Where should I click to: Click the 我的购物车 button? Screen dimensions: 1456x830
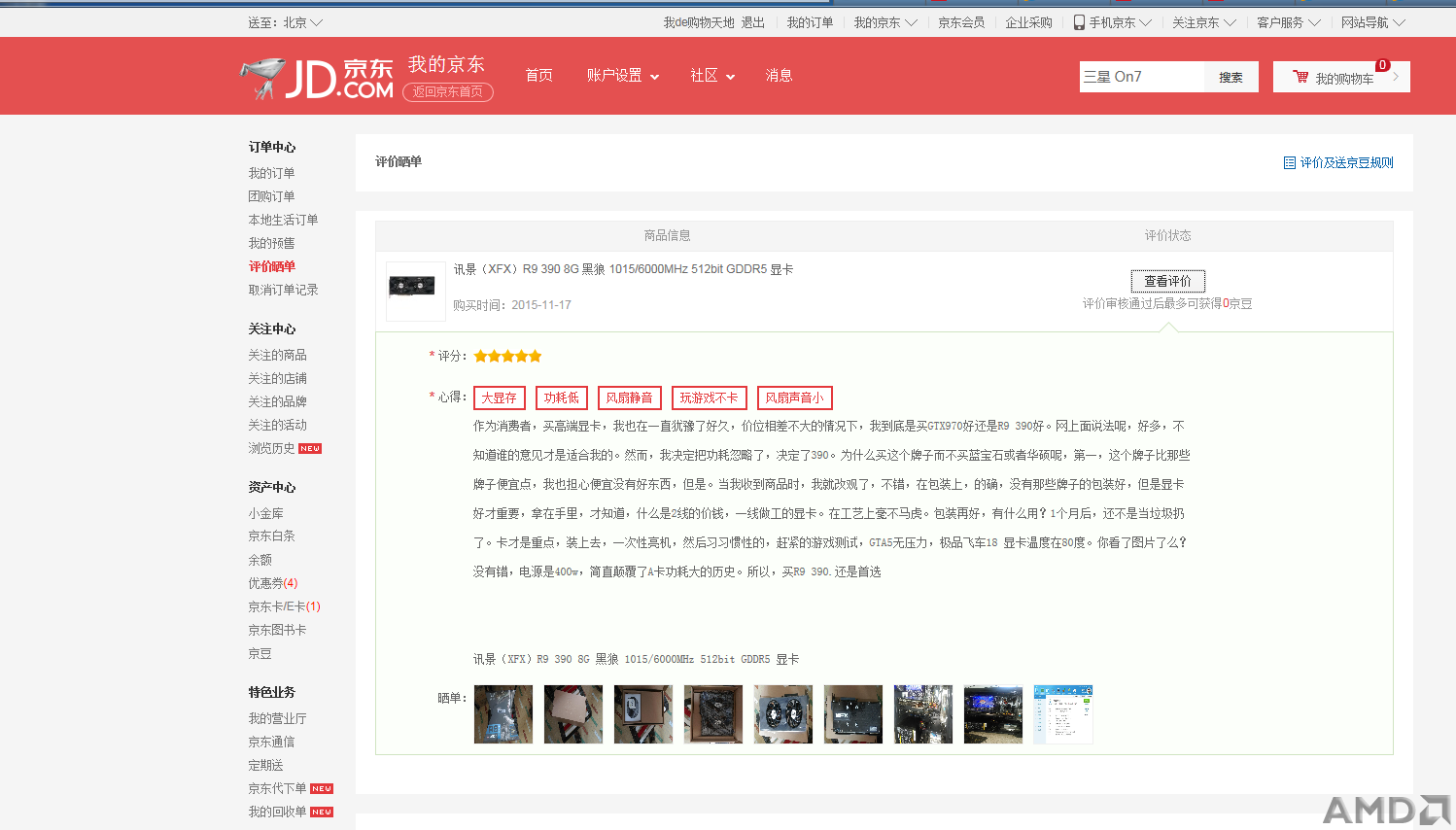(x=1341, y=77)
